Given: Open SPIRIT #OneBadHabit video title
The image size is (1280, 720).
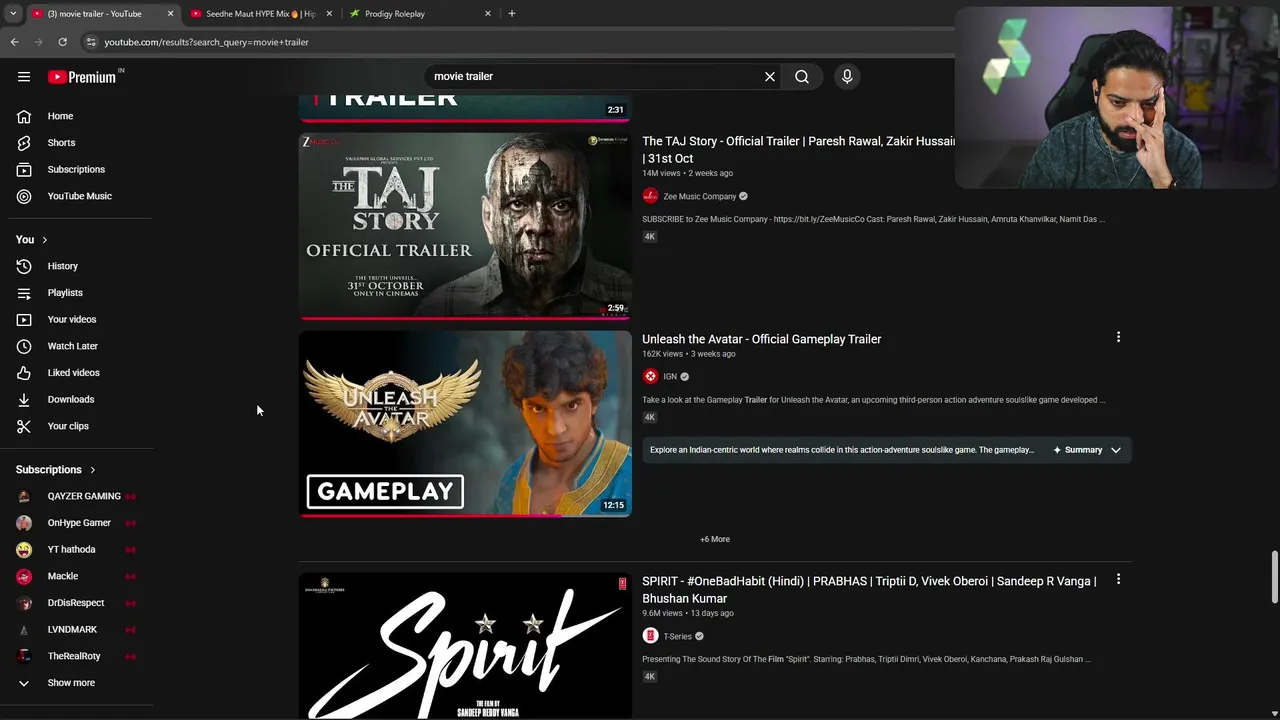Looking at the screenshot, I should coord(869,590).
